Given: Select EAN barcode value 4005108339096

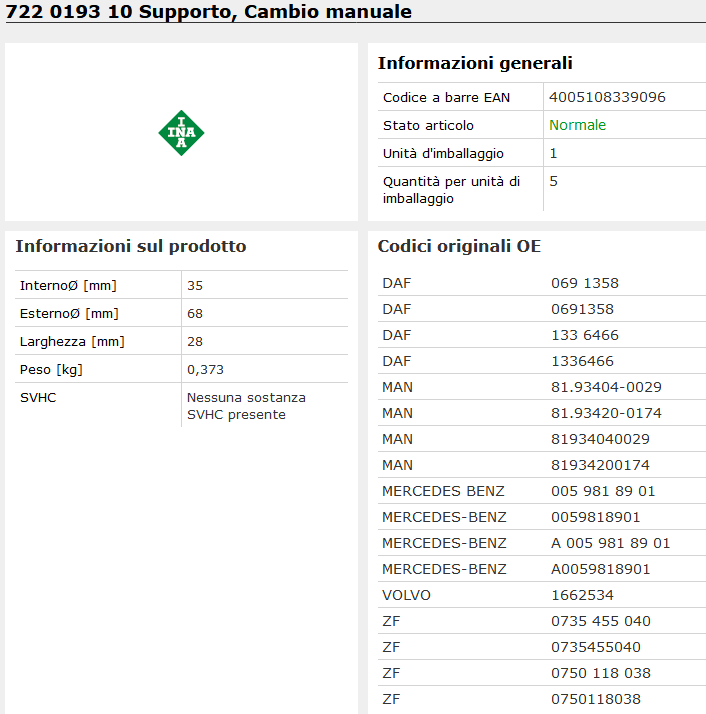Looking at the screenshot, I should point(607,97).
